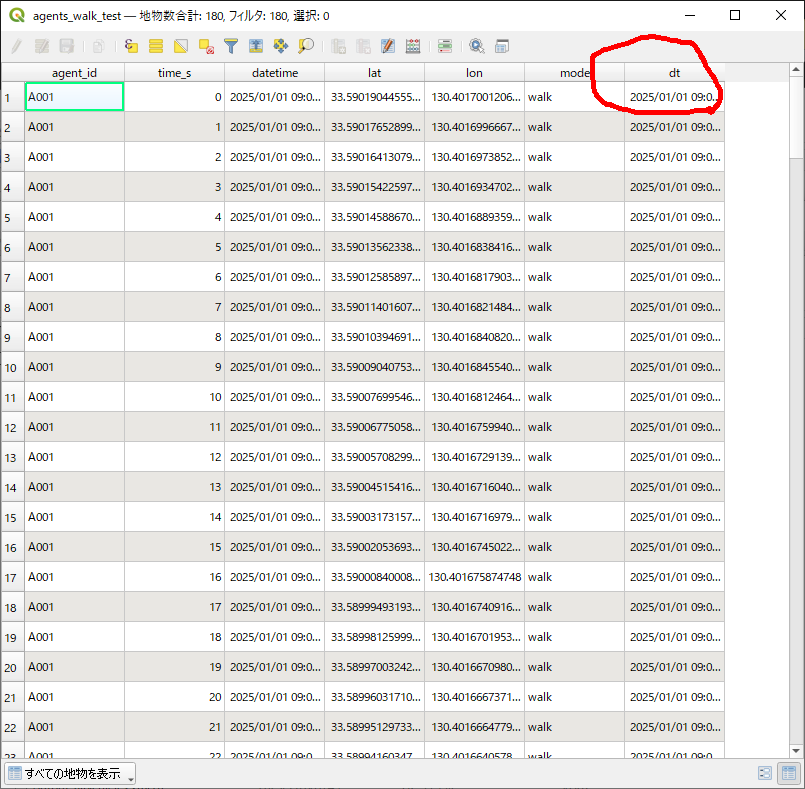Select all features using the toolbar icon
This screenshot has width=805, height=789.
[x=156, y=46]
